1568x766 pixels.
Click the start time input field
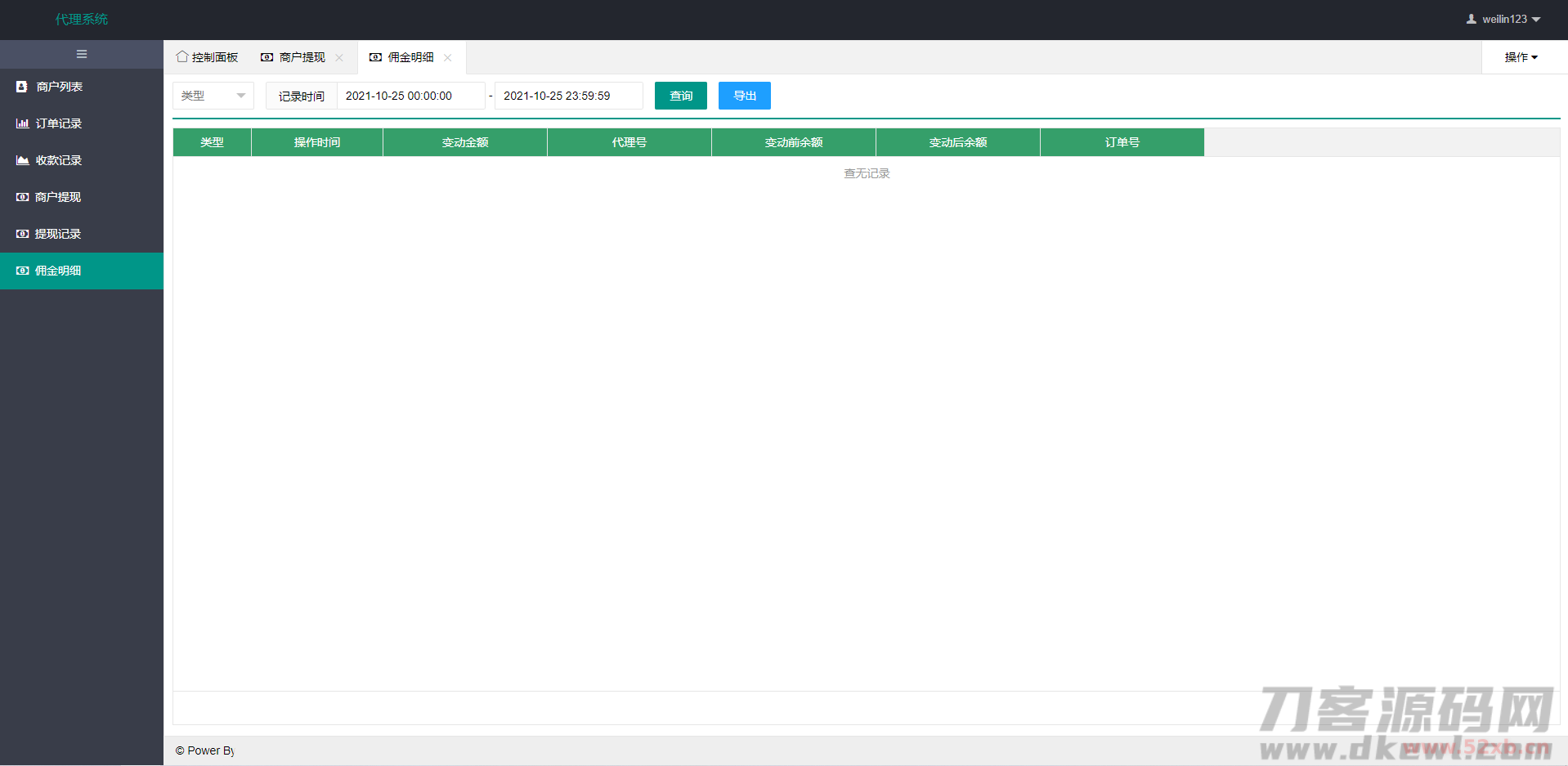pos(410,96)
